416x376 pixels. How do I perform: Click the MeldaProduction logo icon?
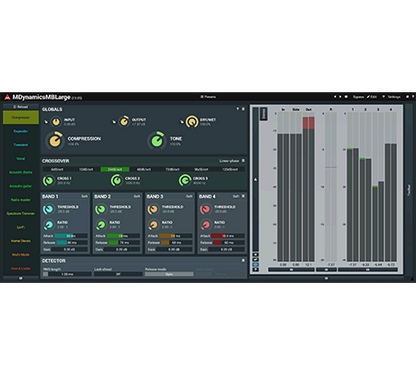tap(7, 97)
